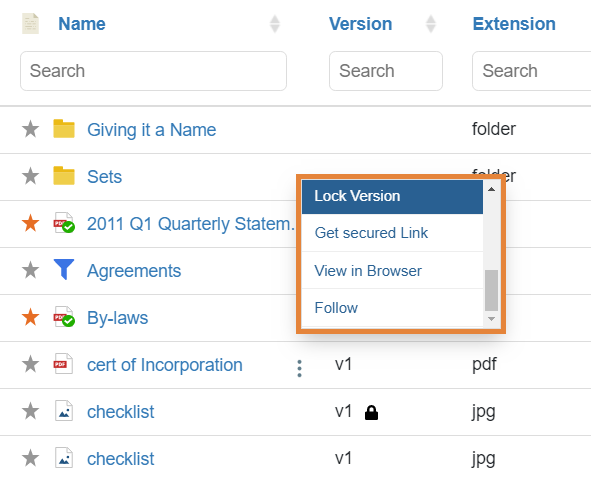Unfavorite 2011 Q1 Quarterly Statement star

[31, 223]
